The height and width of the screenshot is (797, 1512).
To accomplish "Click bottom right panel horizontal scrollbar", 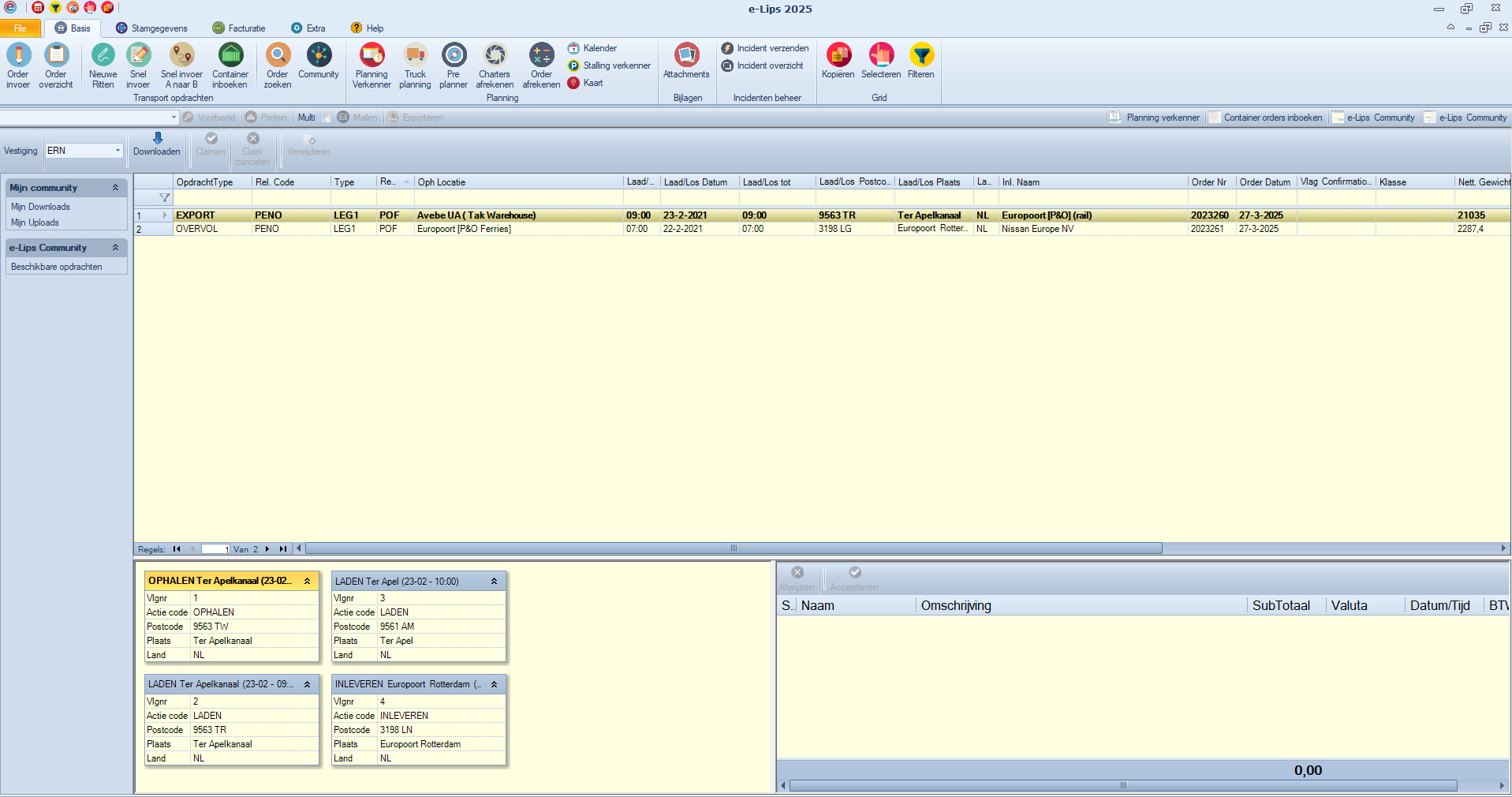I will [1123, 786].
